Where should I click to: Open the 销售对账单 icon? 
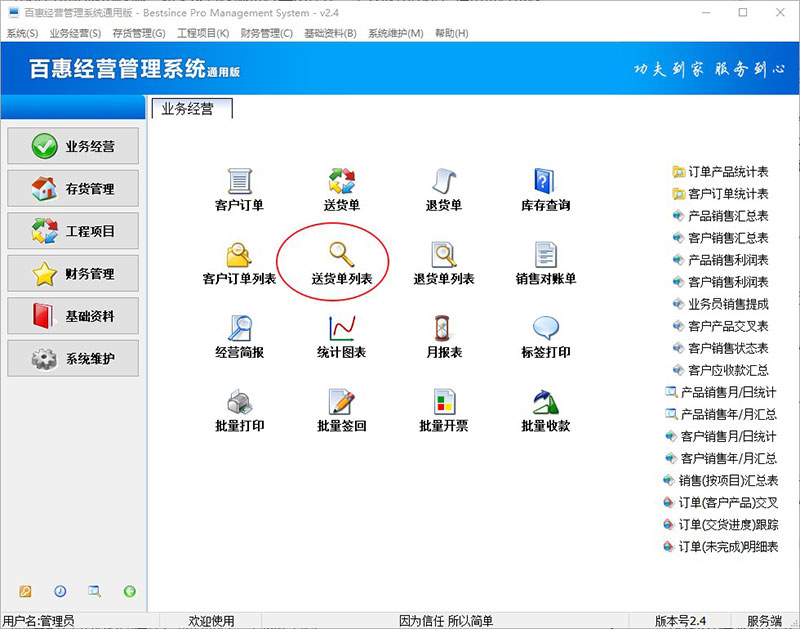545,255
